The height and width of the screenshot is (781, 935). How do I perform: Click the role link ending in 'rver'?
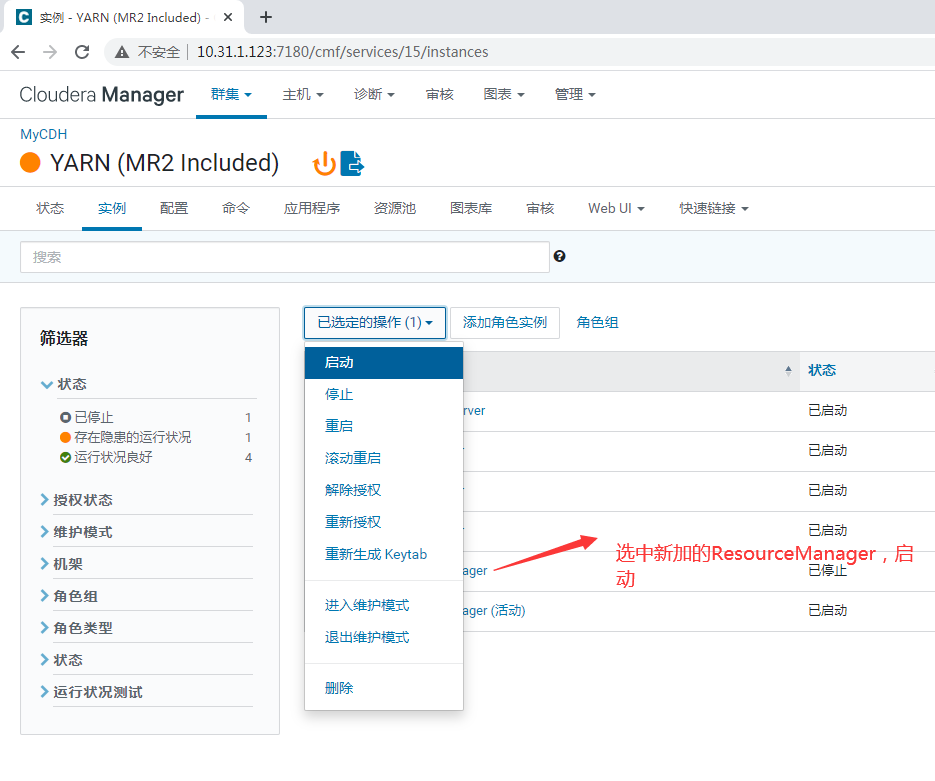click(475, 411)
